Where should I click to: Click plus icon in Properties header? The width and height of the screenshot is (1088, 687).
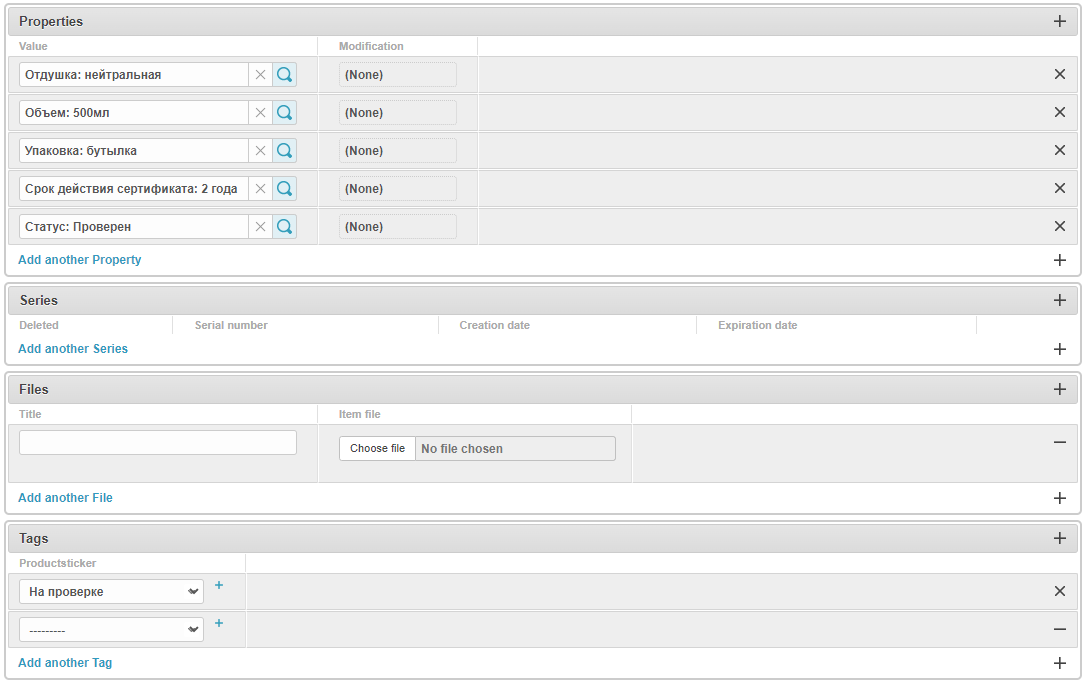pos(1060,21)
